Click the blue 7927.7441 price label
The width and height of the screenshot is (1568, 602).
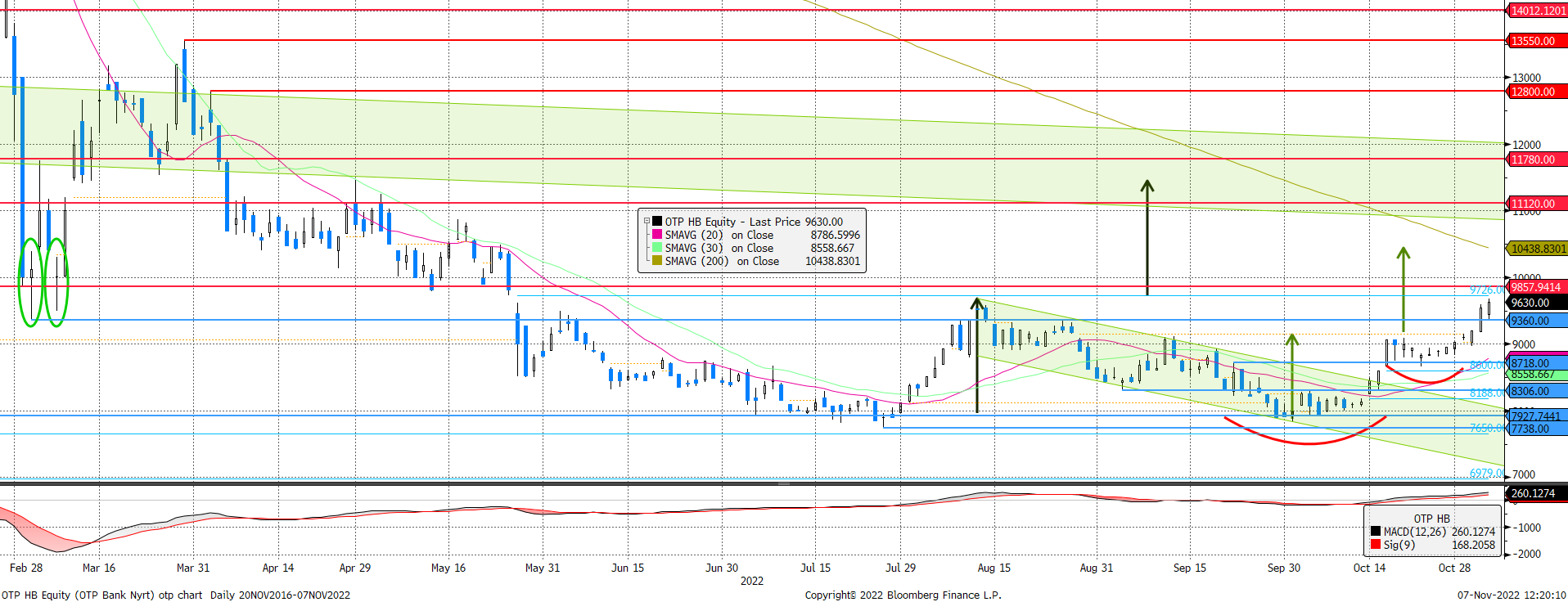[1536, 416]
